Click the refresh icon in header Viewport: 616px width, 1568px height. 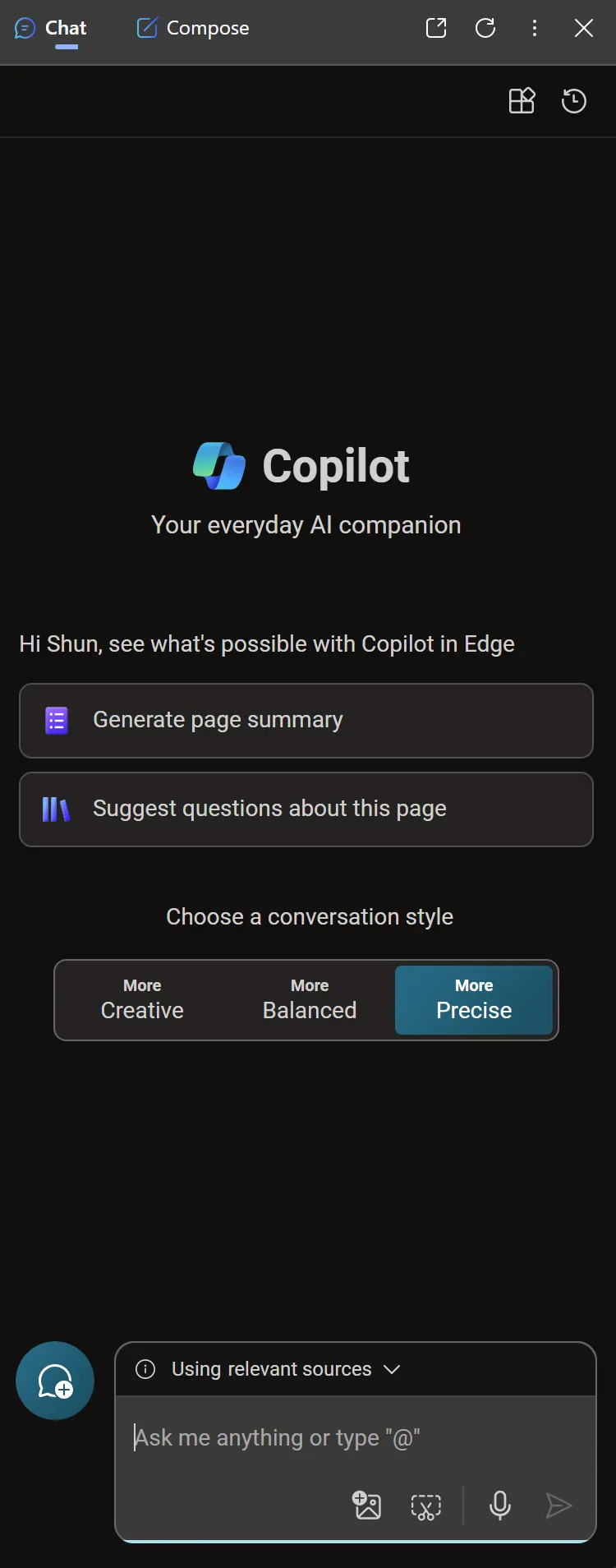485,28
